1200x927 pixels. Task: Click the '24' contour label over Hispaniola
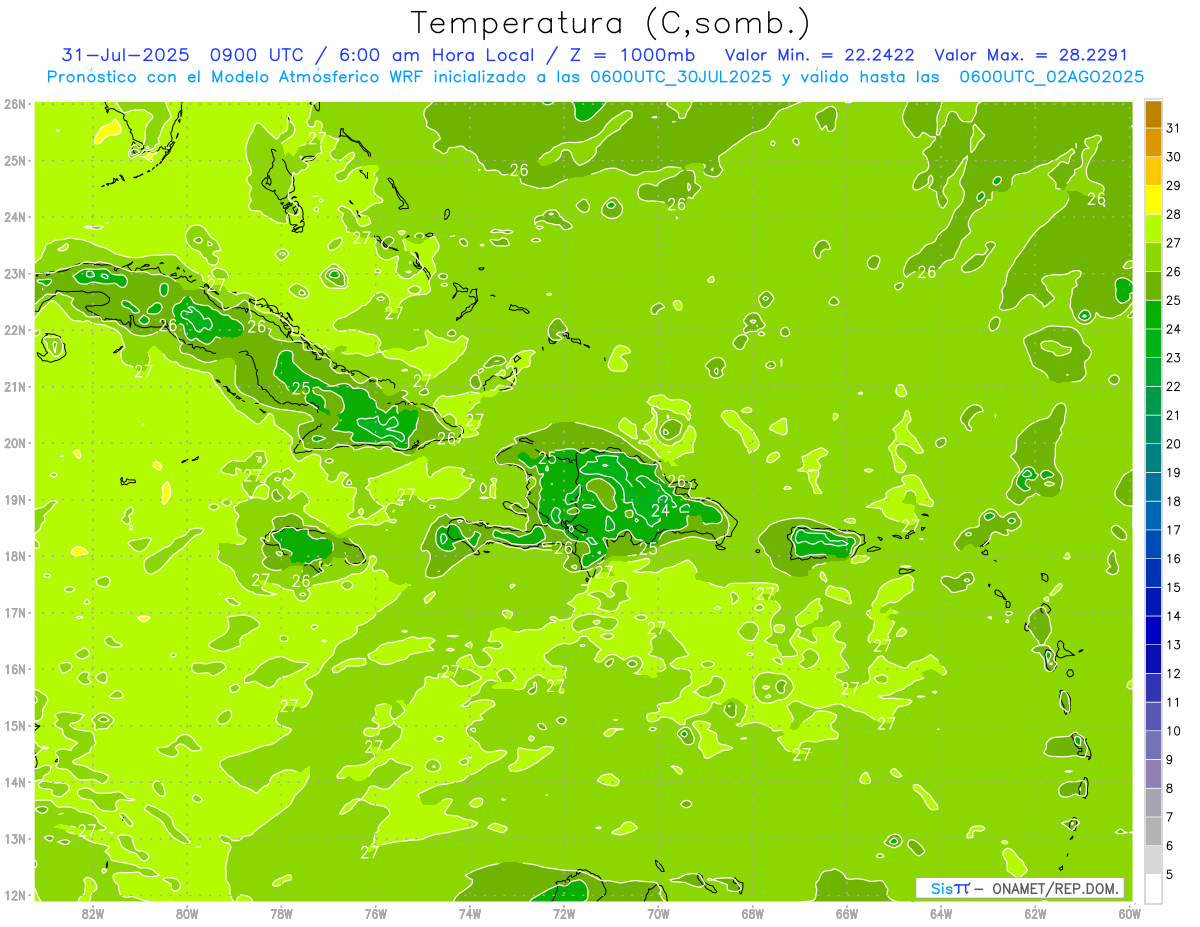click(660, 510)
